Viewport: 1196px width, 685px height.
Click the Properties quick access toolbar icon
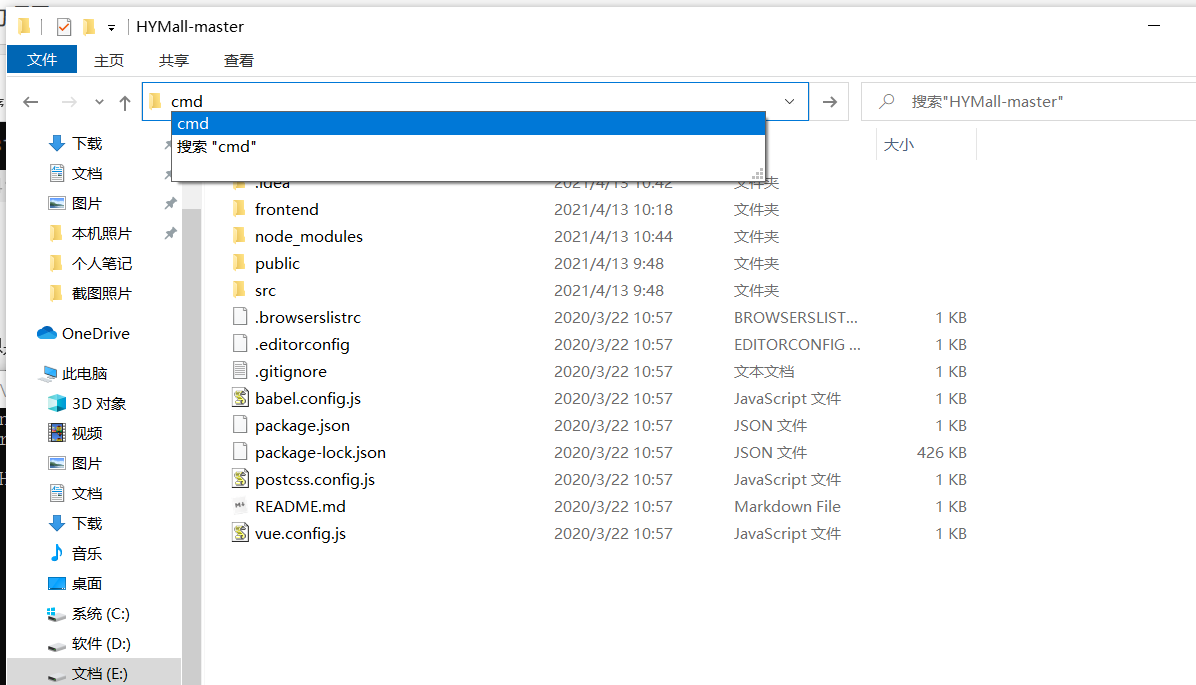click(64, 27)
